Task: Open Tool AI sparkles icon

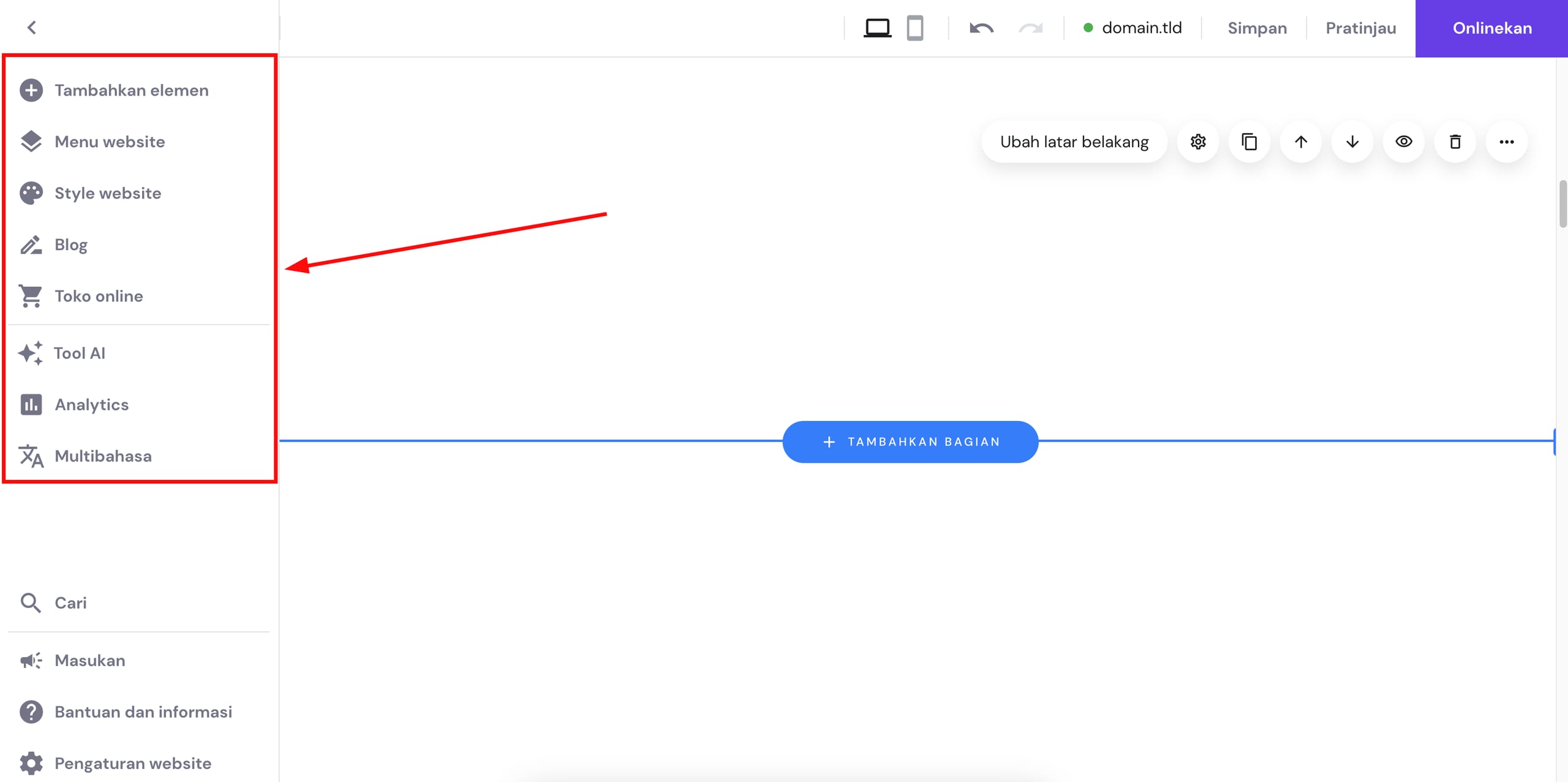Action: [x=31, y=353]
